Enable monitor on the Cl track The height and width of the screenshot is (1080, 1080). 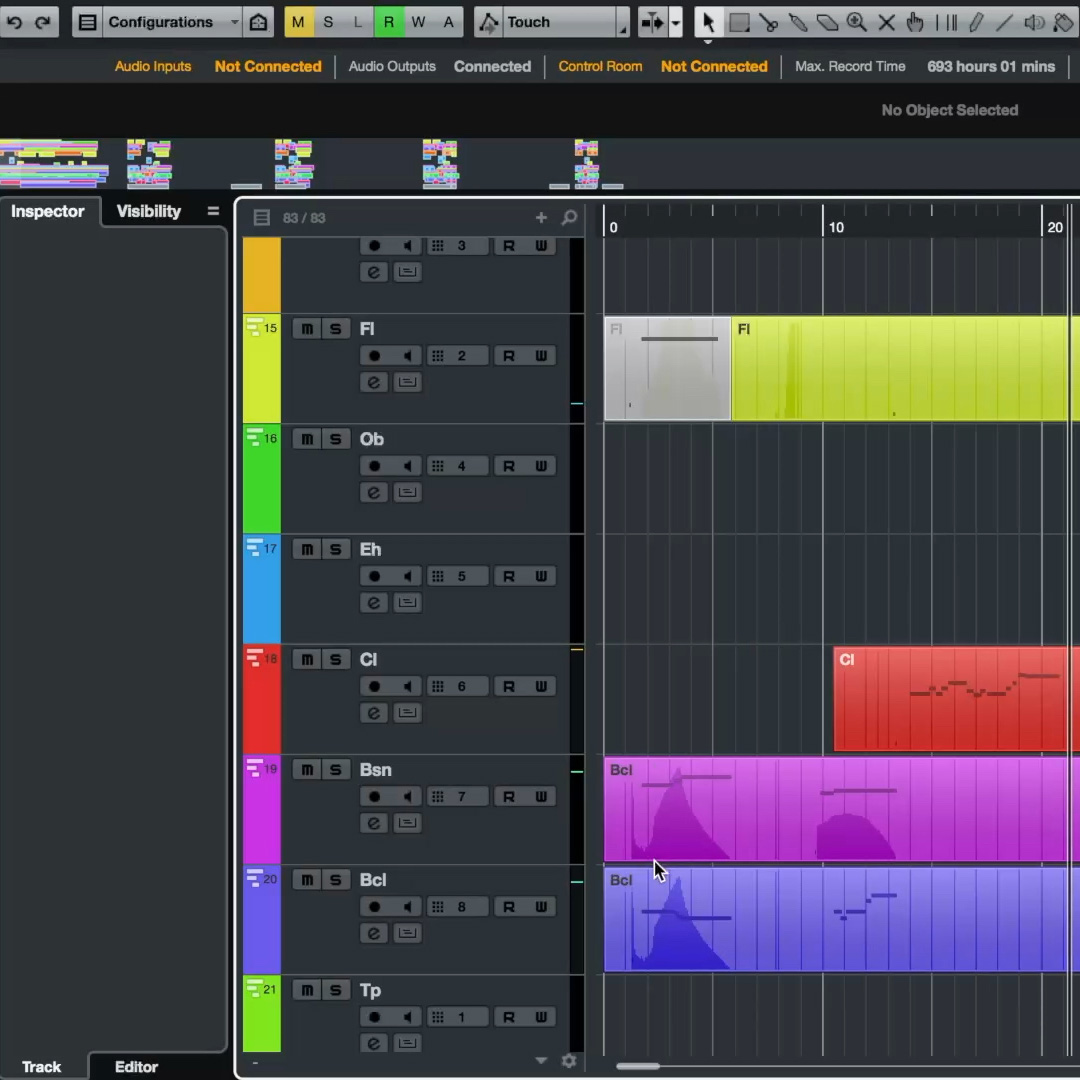pos(407,687)
